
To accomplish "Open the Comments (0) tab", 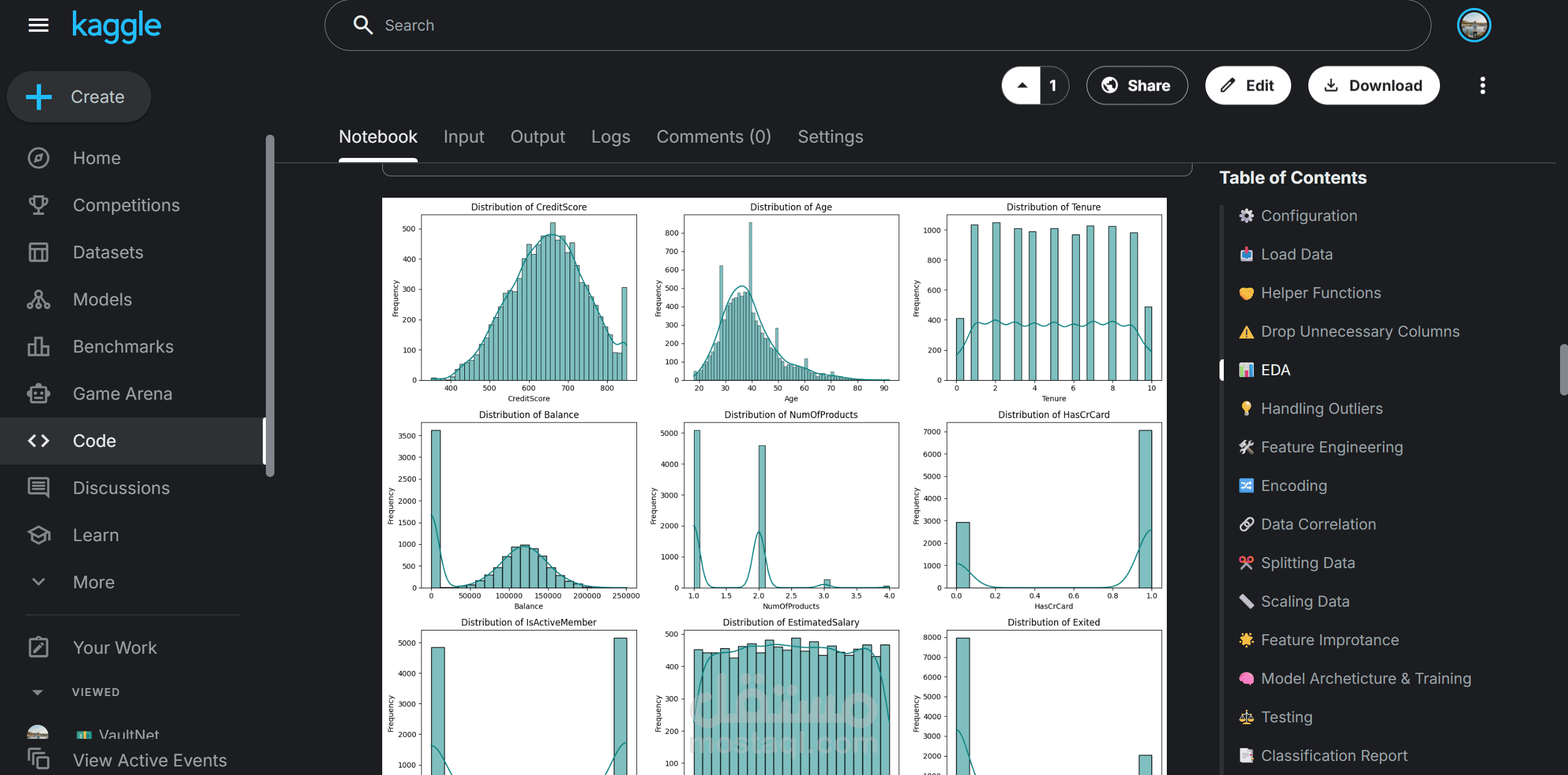I will point(714,137).
